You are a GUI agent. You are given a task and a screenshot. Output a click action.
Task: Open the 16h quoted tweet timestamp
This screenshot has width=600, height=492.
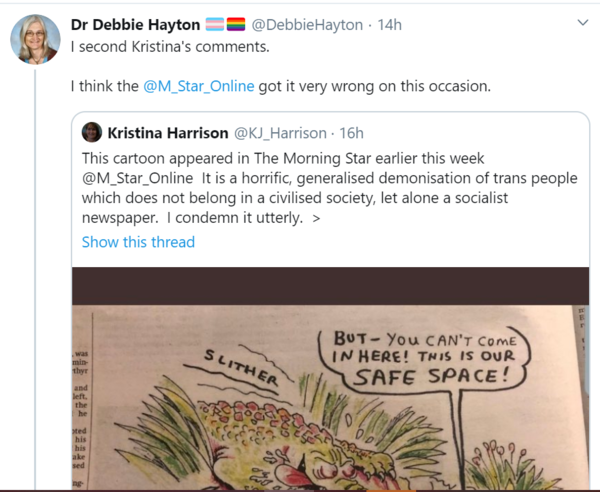click(x=351, y=133)
